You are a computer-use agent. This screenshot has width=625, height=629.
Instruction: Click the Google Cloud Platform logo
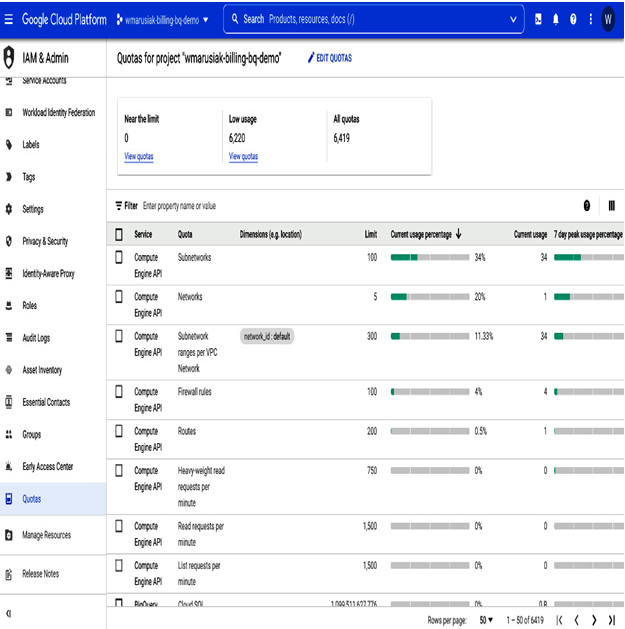click(x=64, y=19)
